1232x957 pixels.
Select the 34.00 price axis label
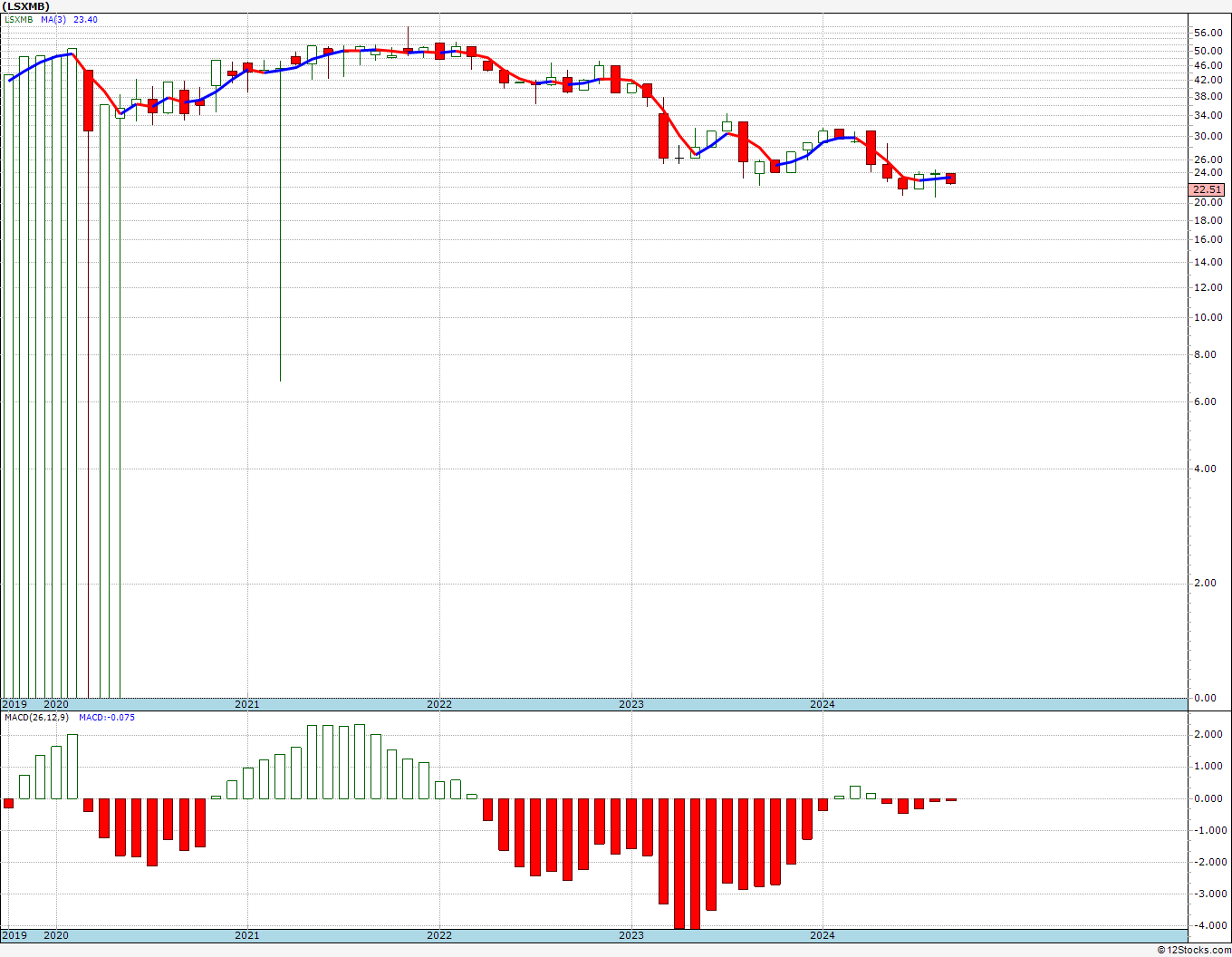[1208, 115]
